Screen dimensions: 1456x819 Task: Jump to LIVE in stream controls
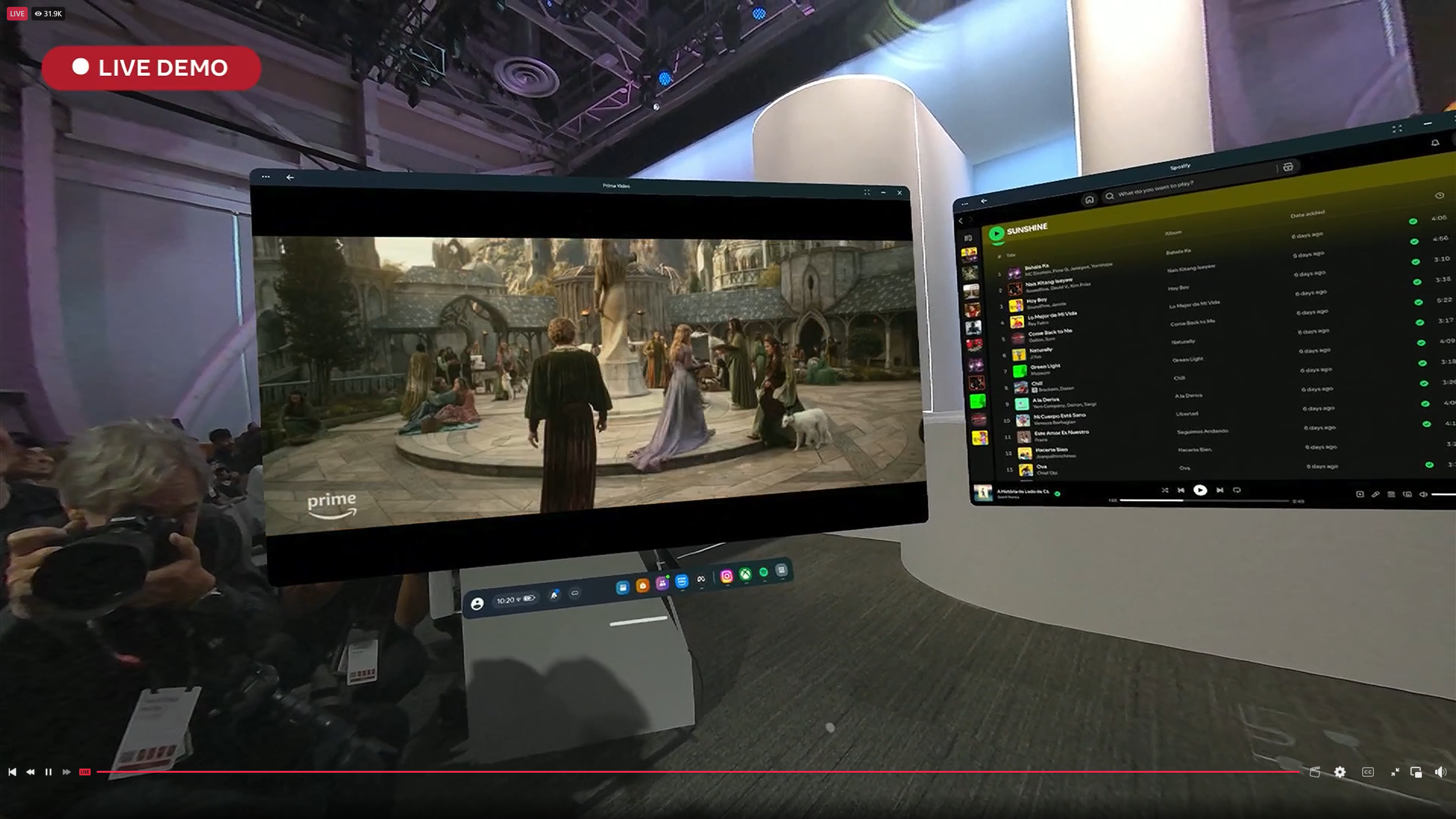[85, 772]
